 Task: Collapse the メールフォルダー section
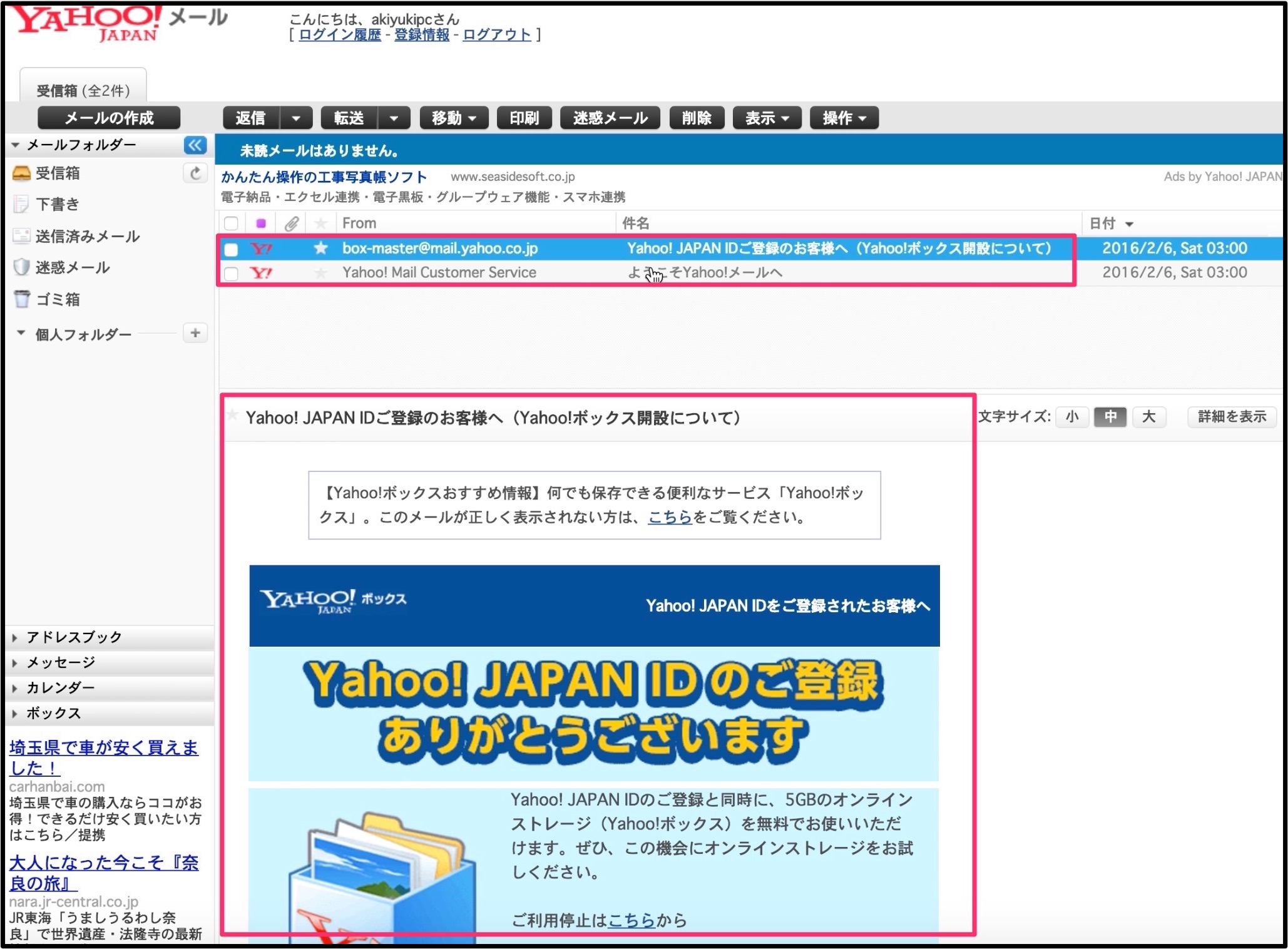tap(15, 146)
